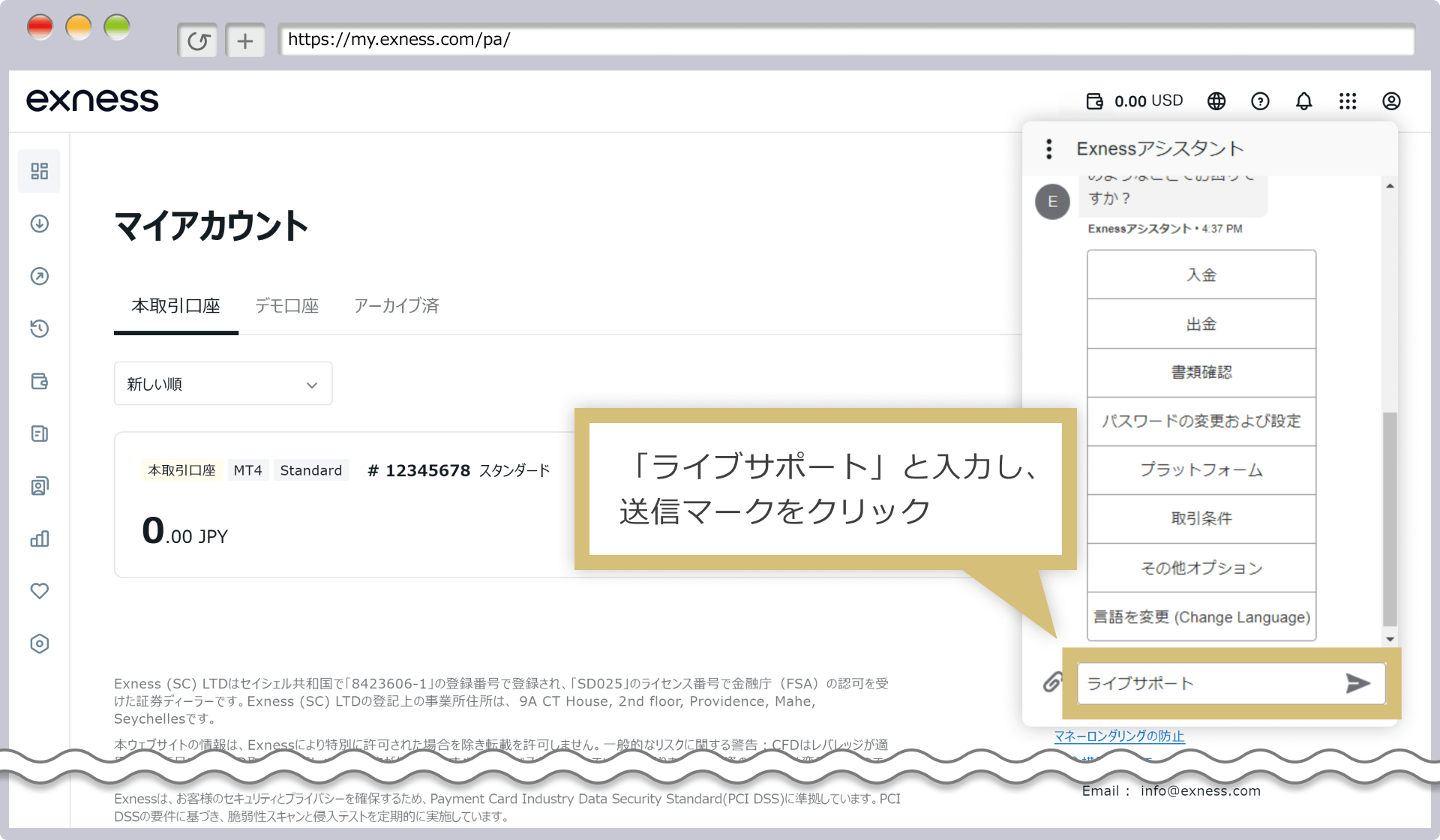Open the news document icon in sidebar
Image resolution: width=1440 pixels, height=840 pixels.
pos(40,433)
